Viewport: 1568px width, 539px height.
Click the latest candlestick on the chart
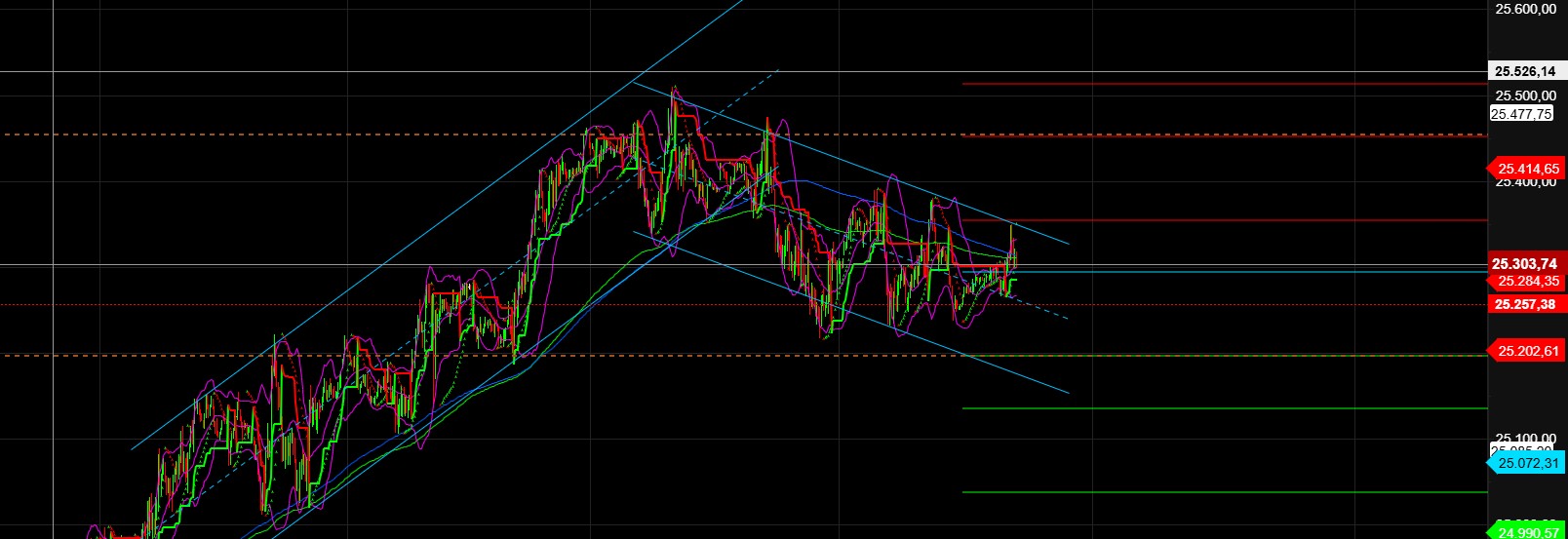(x=1015, y=255)
